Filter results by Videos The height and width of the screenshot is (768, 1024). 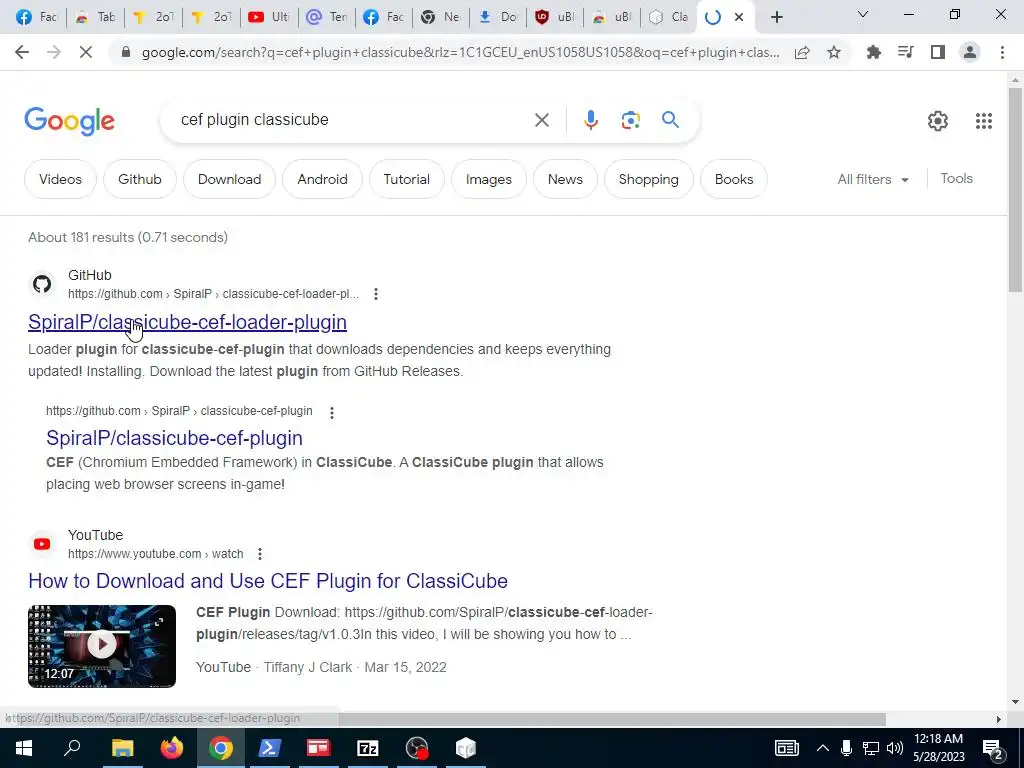(60, 179)
